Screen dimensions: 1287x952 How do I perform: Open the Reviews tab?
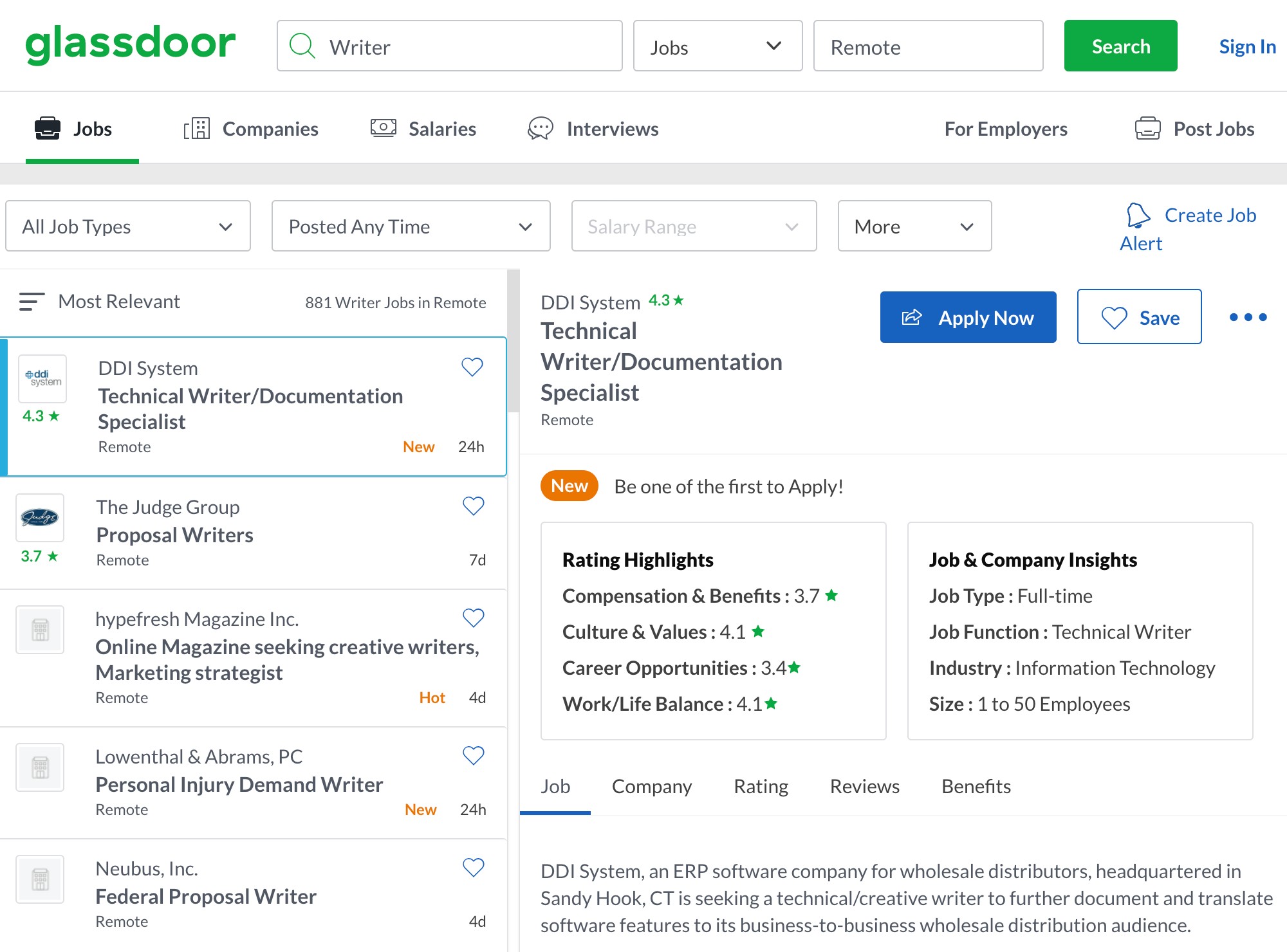[864, 786]
